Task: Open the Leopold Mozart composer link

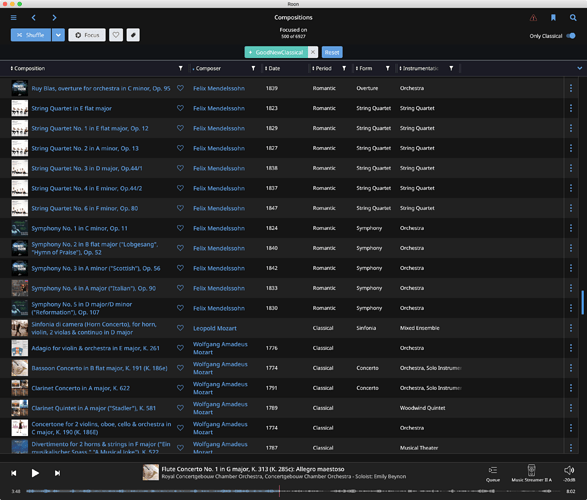Action: pos(215,328)
